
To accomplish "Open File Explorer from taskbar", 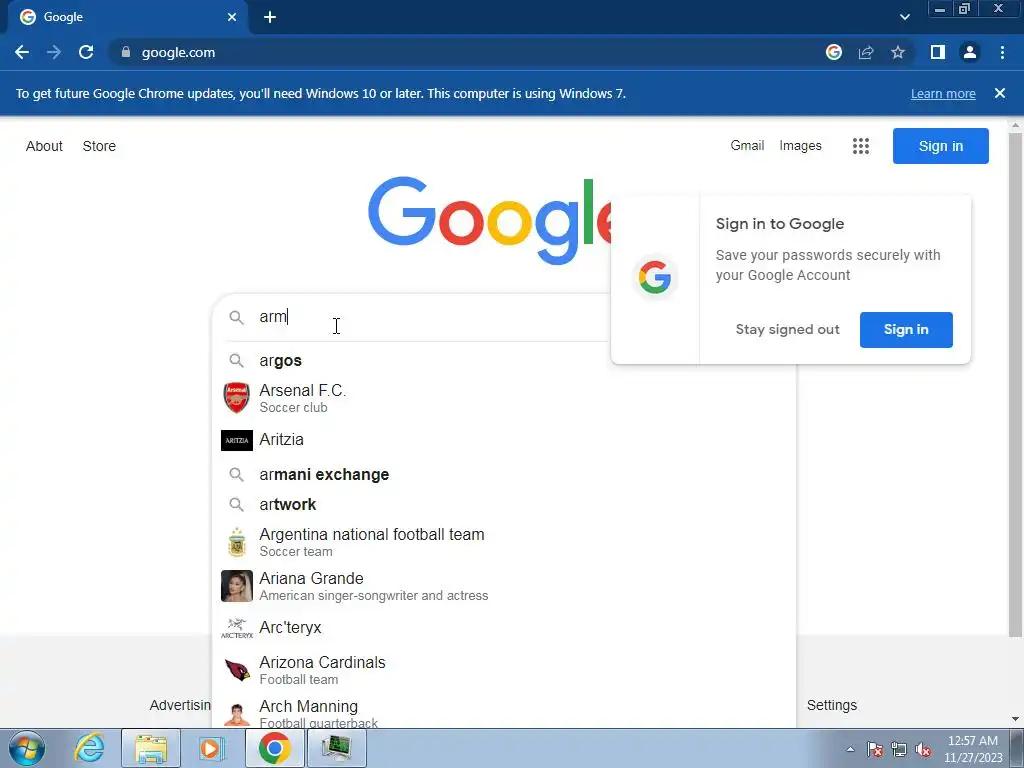I will coord(151,748).
